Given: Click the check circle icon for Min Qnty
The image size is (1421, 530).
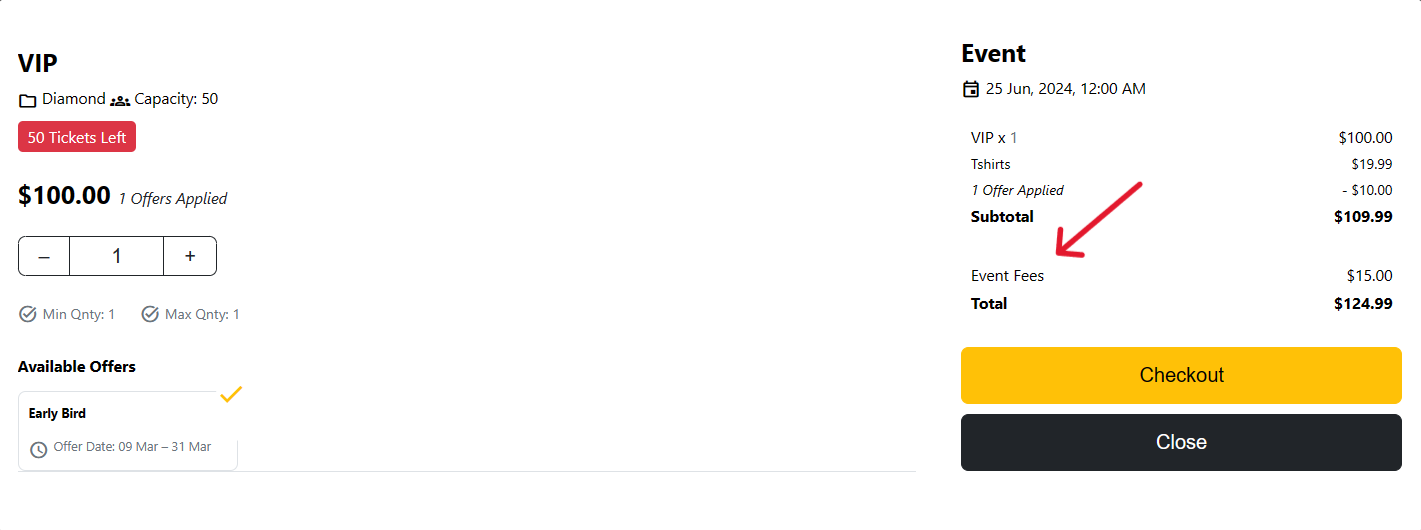Looking at the screenshot, I should pos(28,314).
